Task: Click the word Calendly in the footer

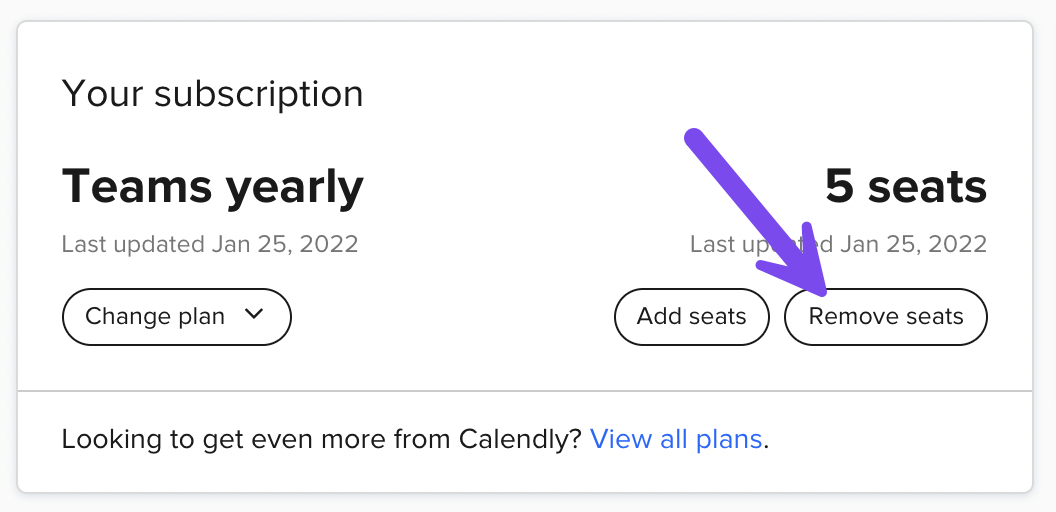Action: pyautogui.click(x=520, y=439)
